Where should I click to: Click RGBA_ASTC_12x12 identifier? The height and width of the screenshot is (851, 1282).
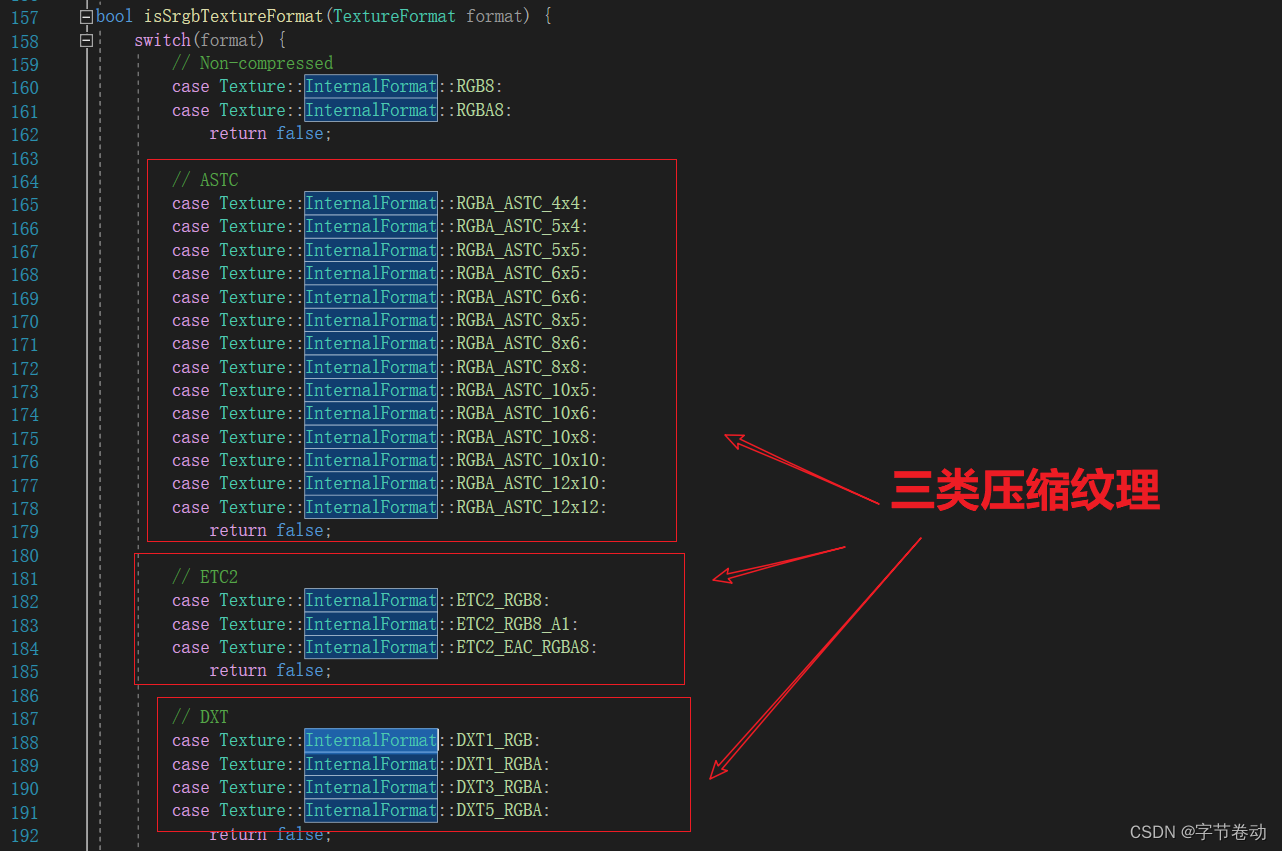pos(528,507)
